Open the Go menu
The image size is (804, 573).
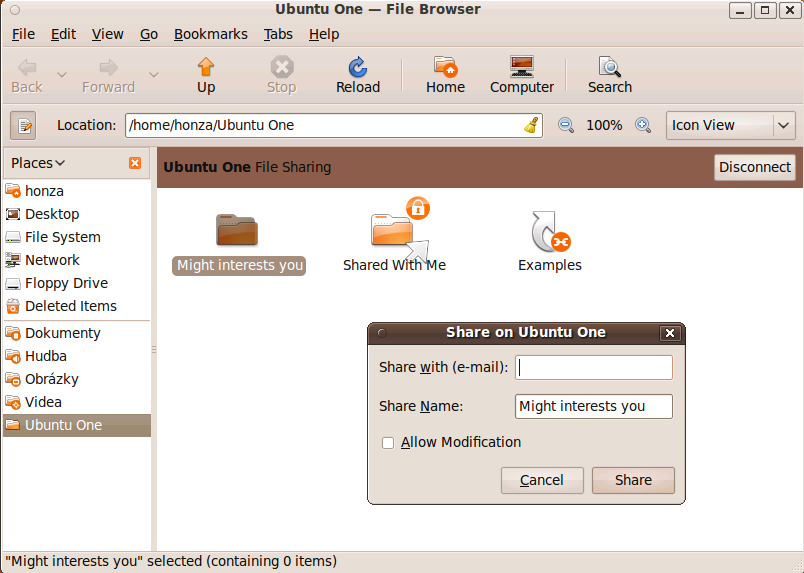coord(149,34)
